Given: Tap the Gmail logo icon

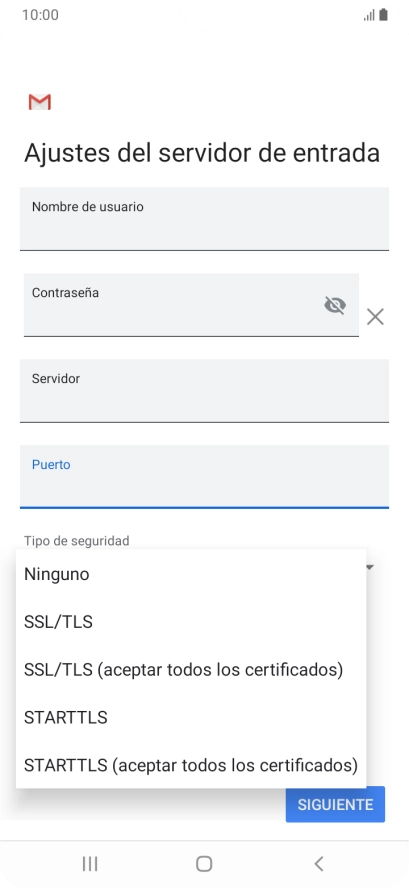Looking at the screenshot, I should [40, 102].
